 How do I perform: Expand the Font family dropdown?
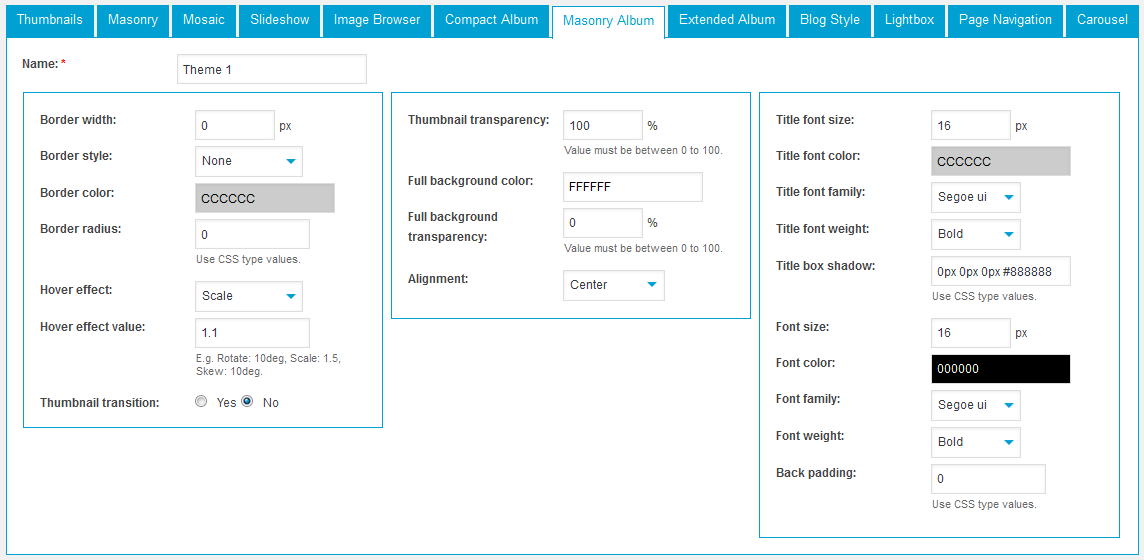[x=975, y=405]
